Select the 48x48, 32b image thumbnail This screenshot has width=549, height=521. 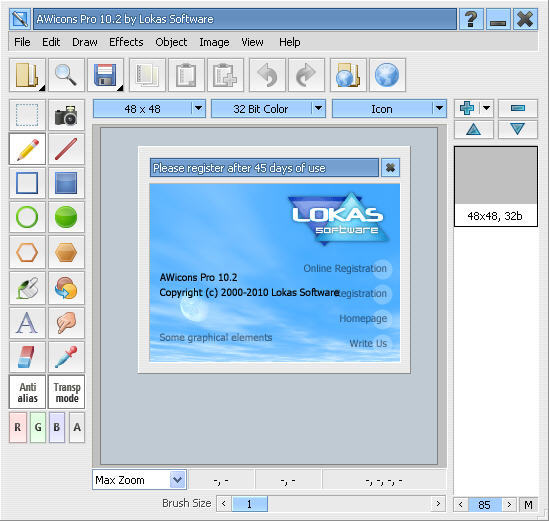[x=496, y=186]
